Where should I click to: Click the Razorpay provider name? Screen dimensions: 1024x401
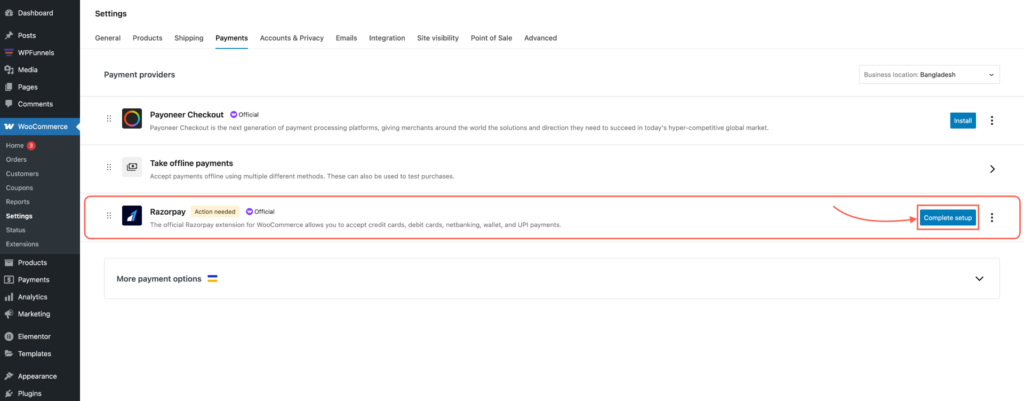[x=168, y=212]
